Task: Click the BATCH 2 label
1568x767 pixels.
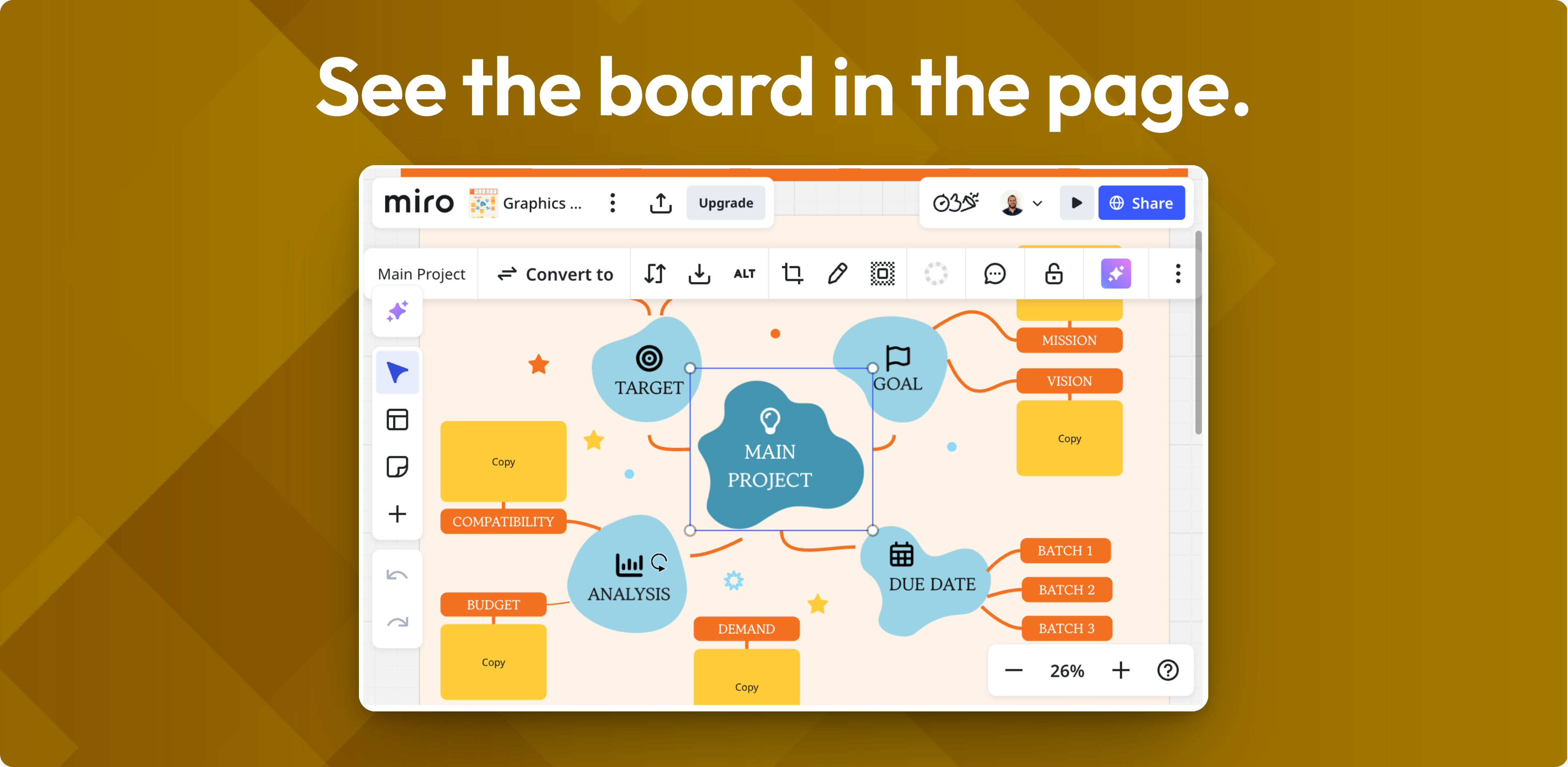Action: (x=1066, y=590)
